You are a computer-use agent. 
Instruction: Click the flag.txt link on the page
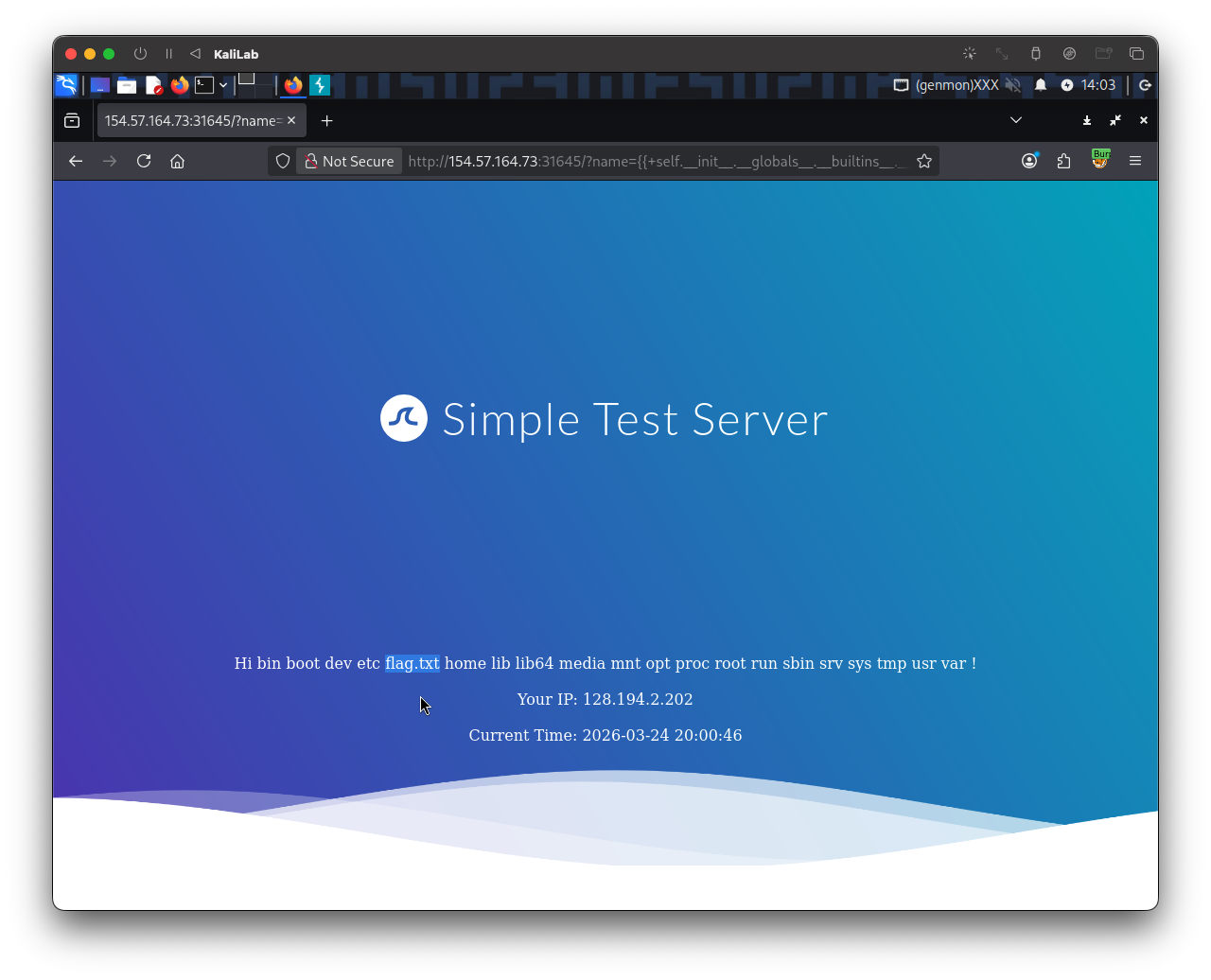pos(412,663)
